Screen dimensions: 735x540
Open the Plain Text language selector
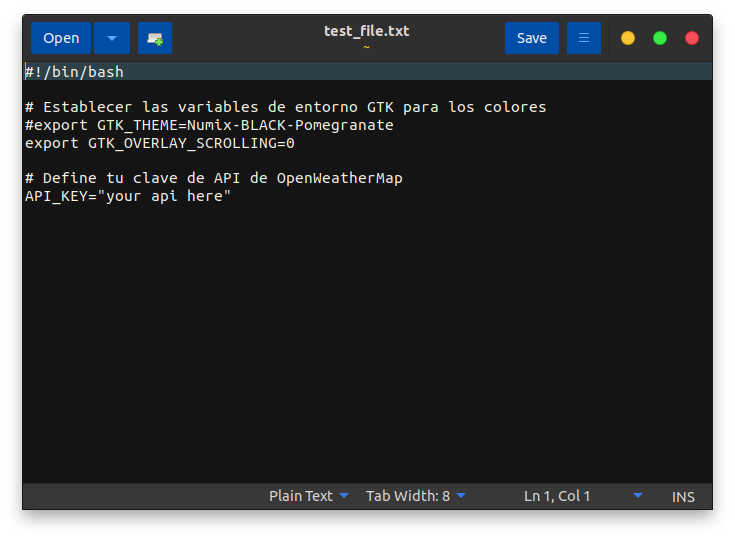pyautogui.click(x=308, y=496)
